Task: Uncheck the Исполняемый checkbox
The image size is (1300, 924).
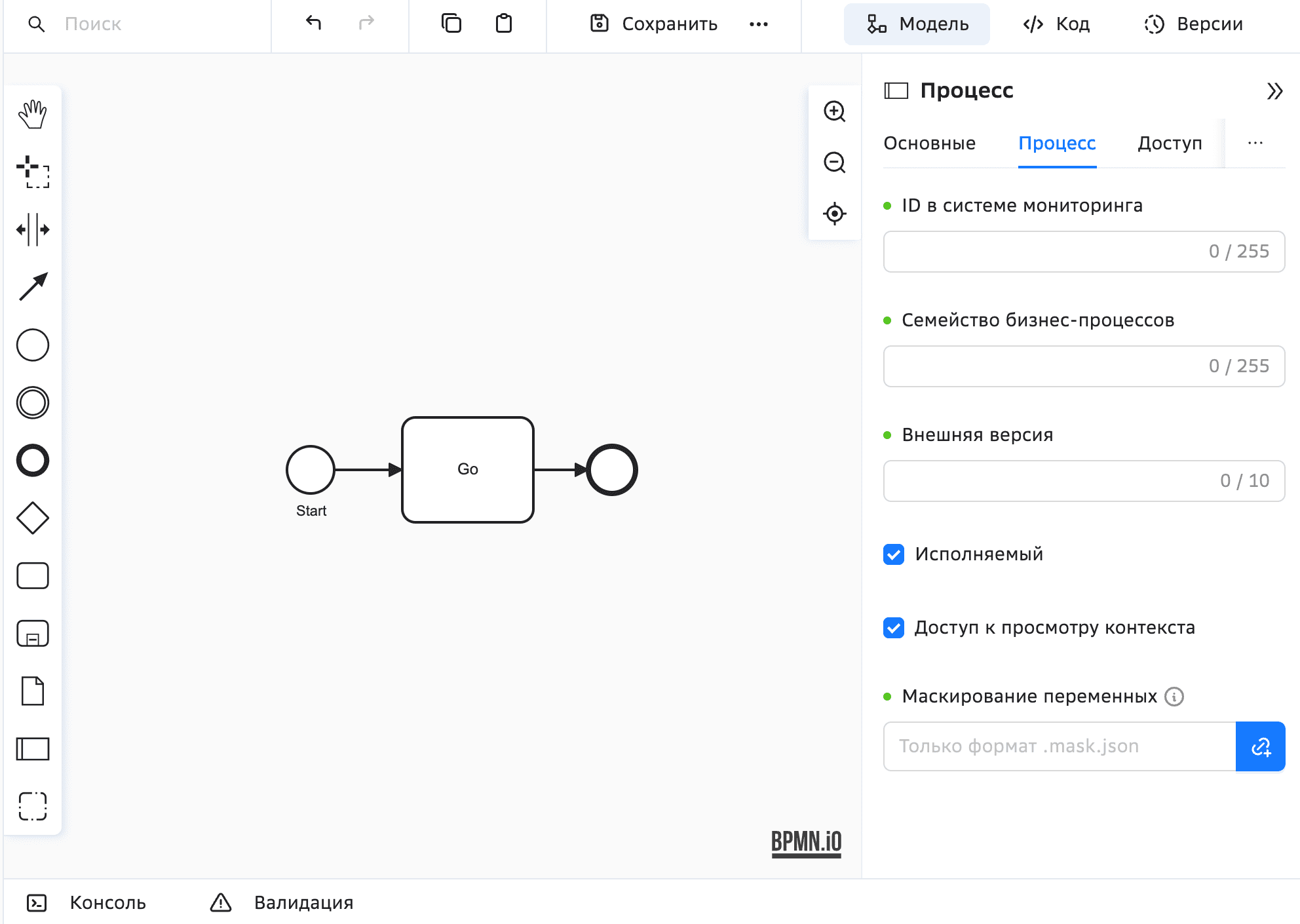Action: click(x=894, y=554)
